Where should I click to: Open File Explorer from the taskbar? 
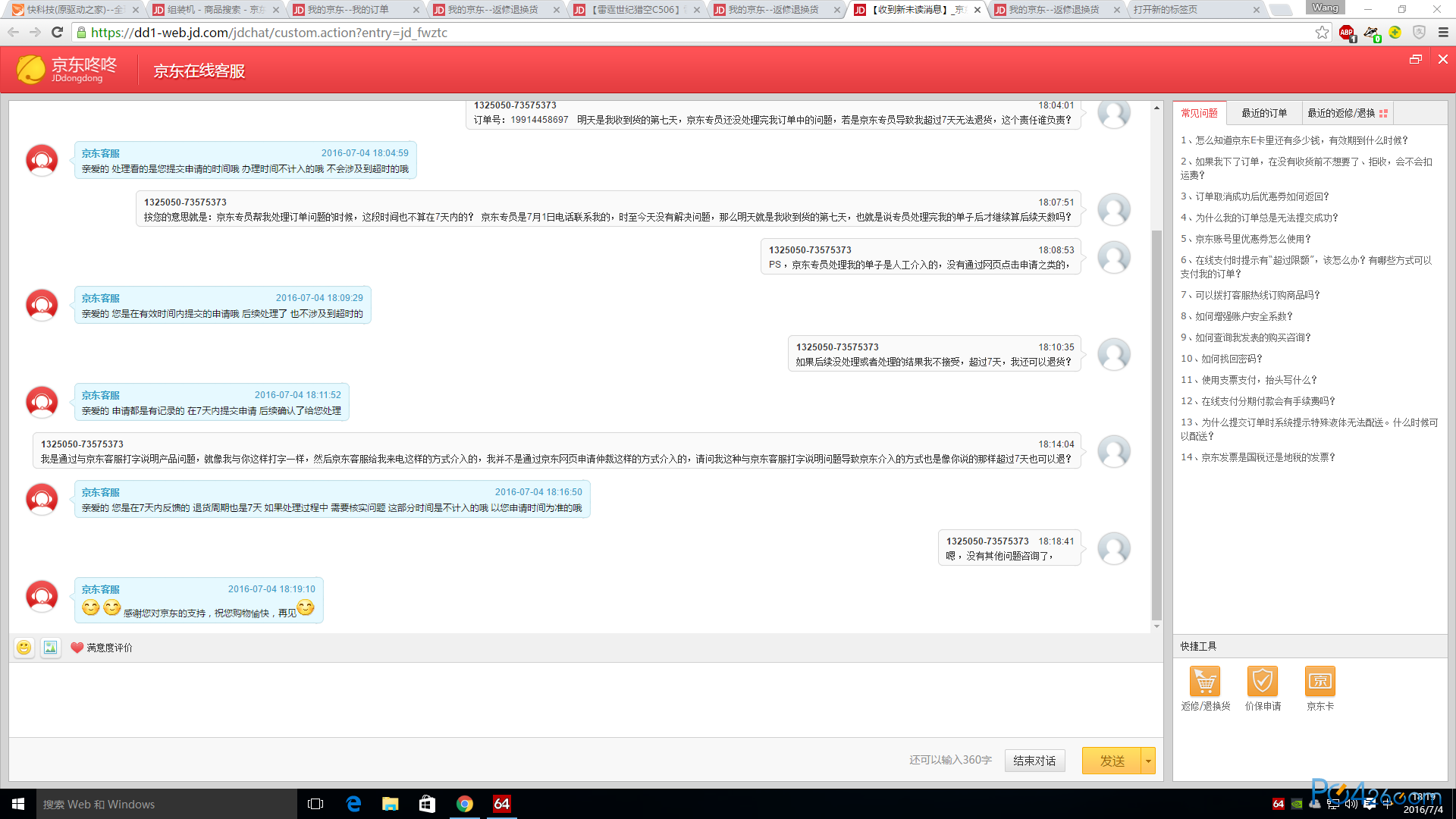pos(391,804)
